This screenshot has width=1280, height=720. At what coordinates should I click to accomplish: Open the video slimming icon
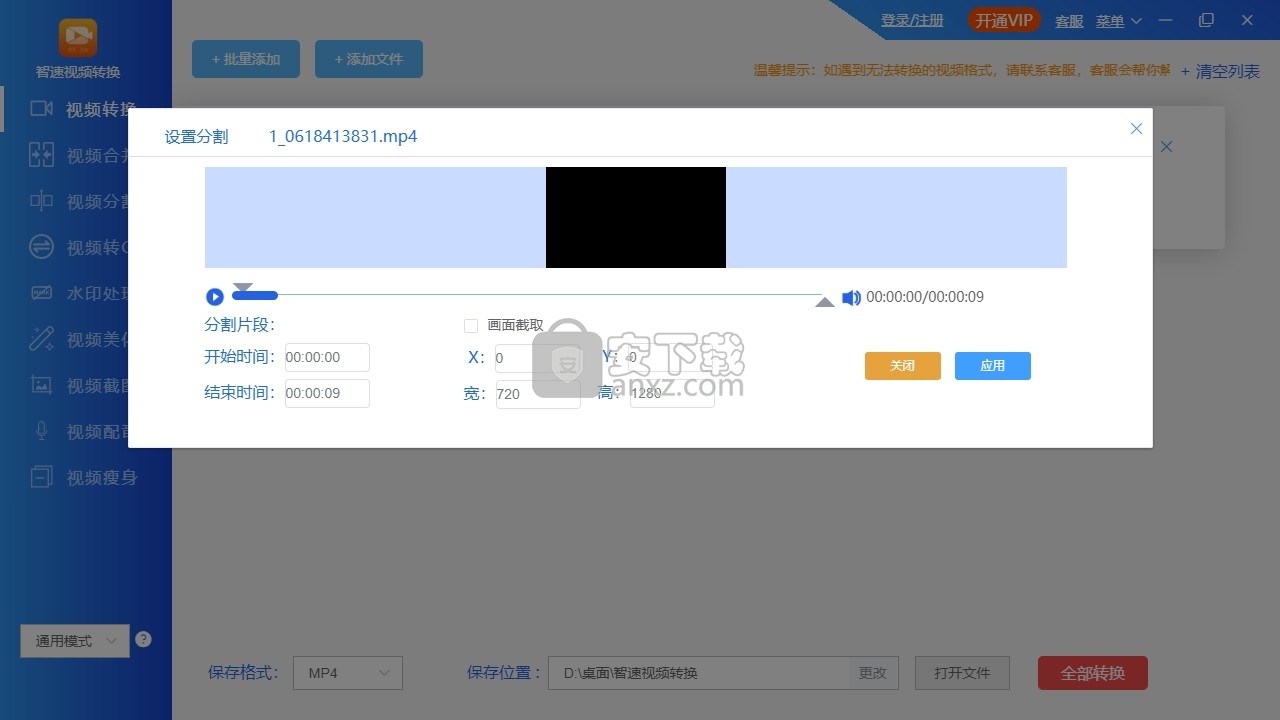(x=41, y=477)
